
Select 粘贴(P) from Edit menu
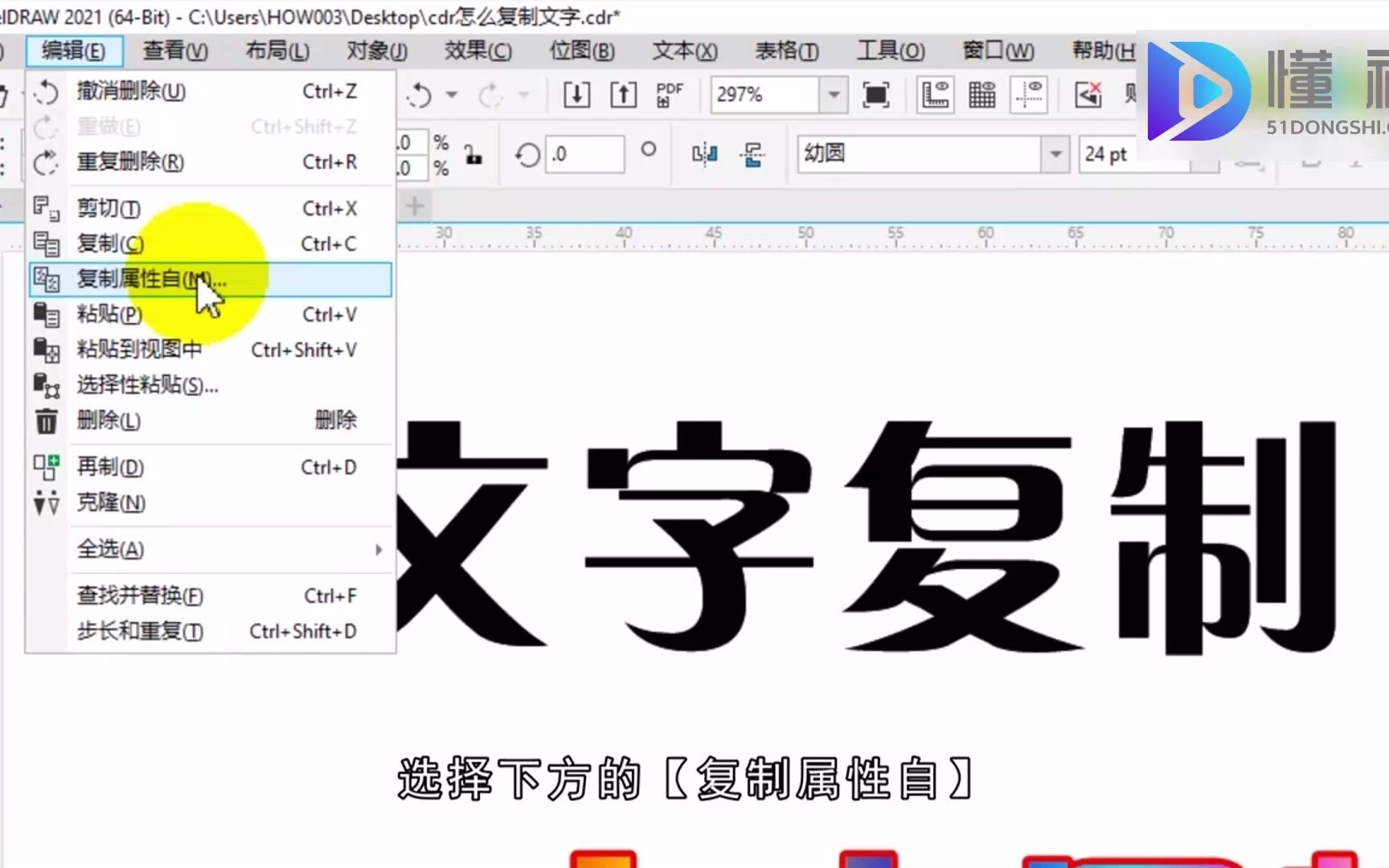click(x=211, y=314)
